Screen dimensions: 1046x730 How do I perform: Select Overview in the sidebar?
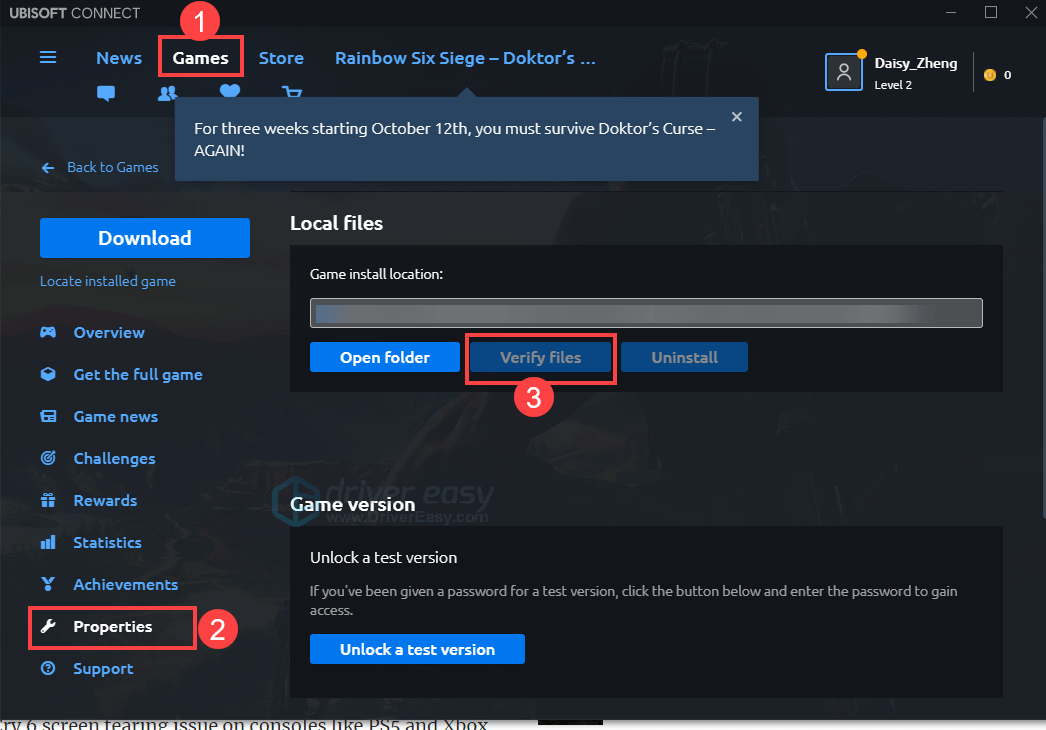click(109, 332)
